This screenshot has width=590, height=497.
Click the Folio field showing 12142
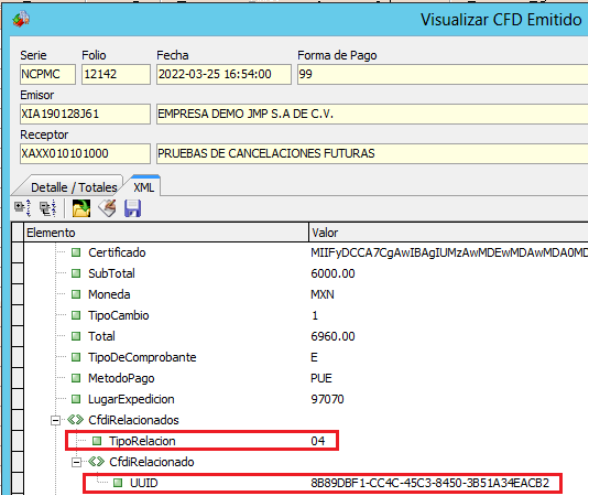click(116, 74)
